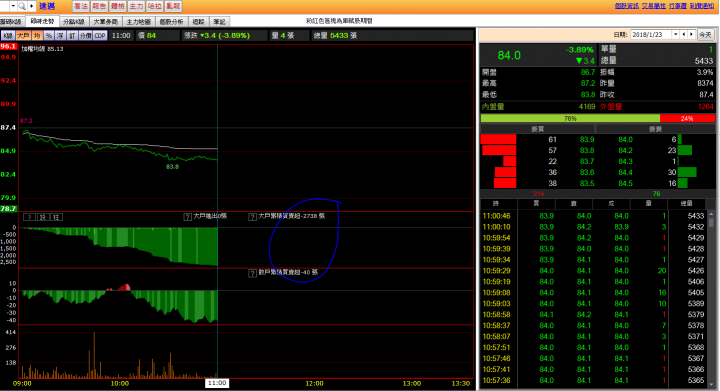
Task: Select the 即時走勢 tab
Action: point(42,21)
